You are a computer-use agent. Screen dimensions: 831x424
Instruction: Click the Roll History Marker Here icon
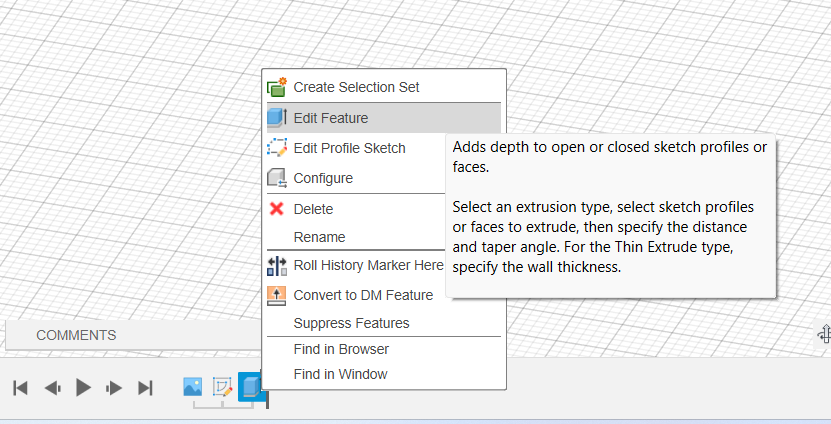pyautogui.click(x=277, y=266)
